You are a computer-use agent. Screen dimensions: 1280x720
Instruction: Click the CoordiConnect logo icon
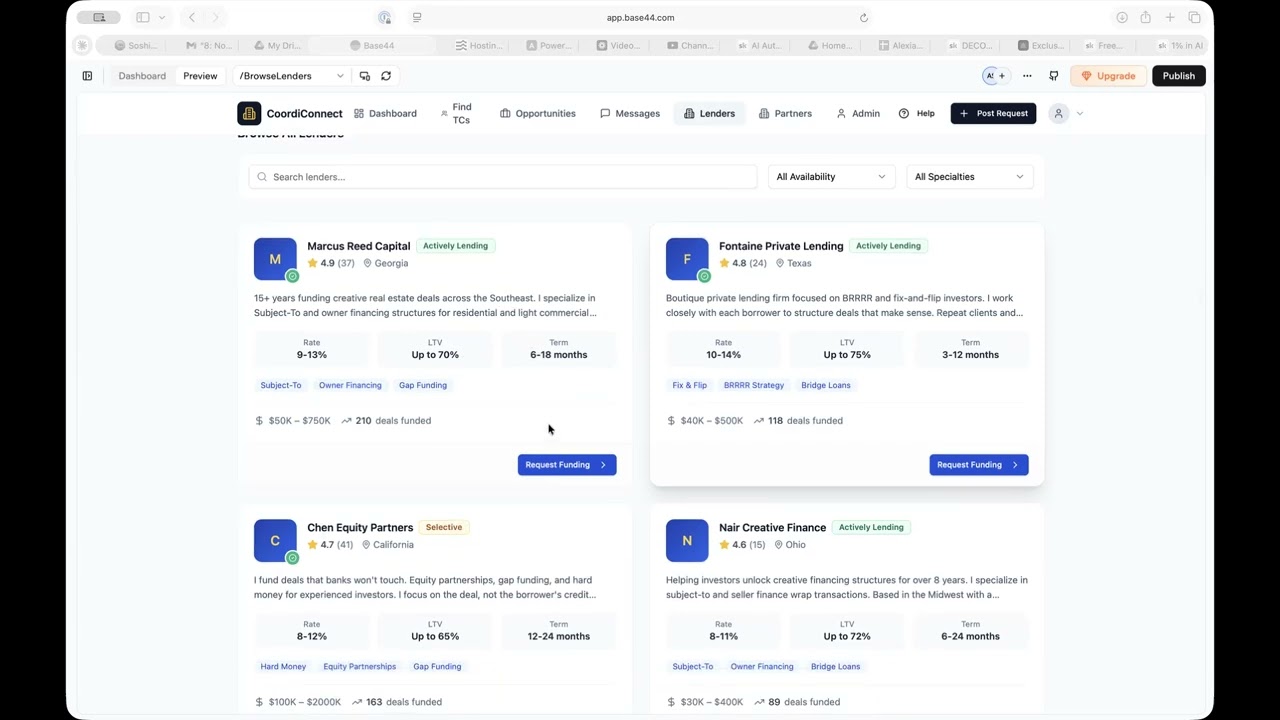[x=249, y=113]
